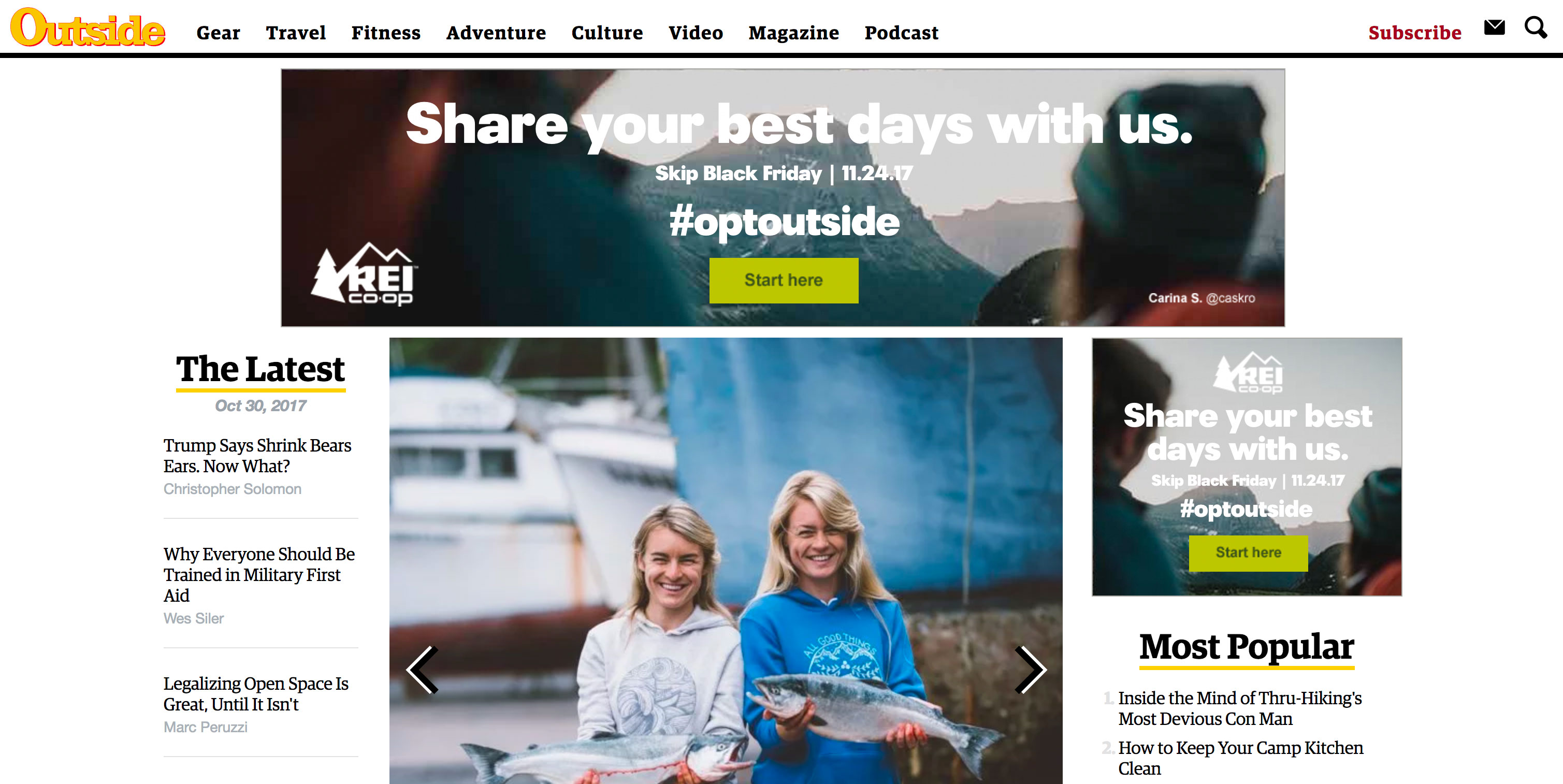1563x784 pixels.
Task: Open the Adventure section
Action: pyautogui.click(x=496, y=33)
